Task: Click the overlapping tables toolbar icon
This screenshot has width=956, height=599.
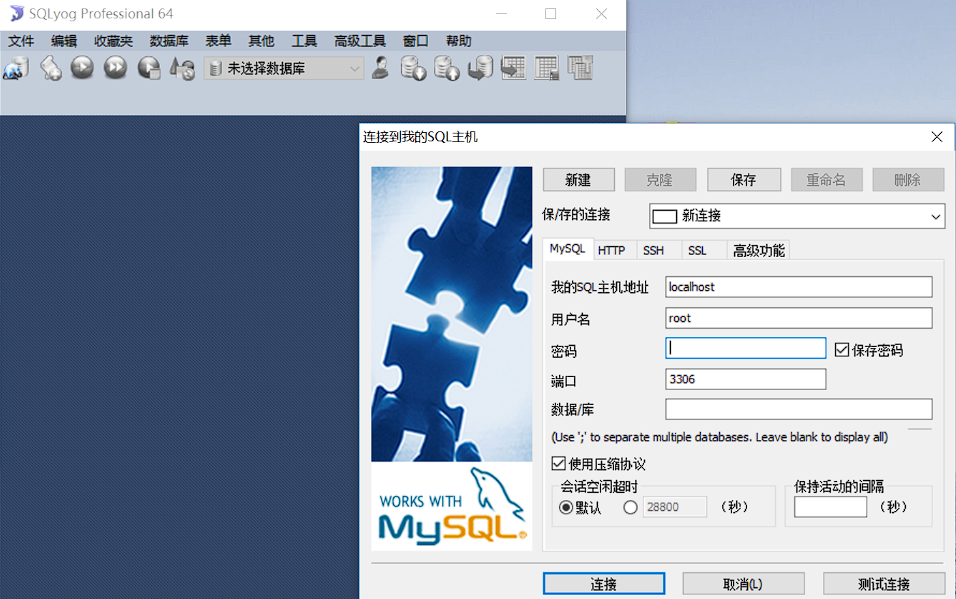Action: pos(580,68)
